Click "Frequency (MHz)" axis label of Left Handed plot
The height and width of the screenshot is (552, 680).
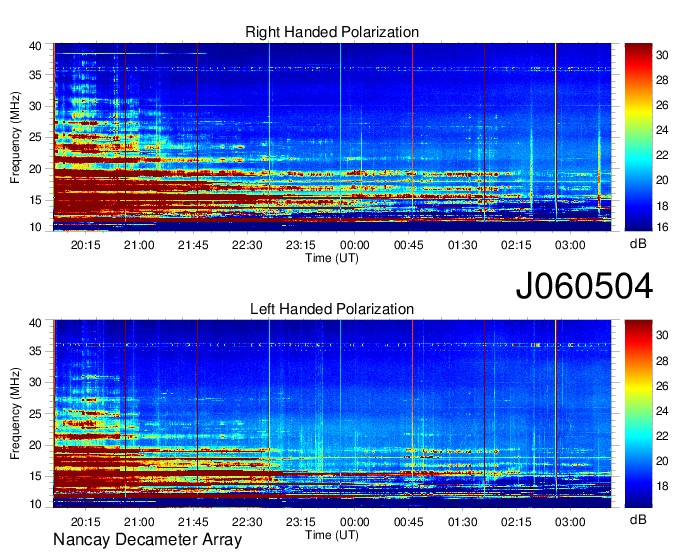point(15,414)
